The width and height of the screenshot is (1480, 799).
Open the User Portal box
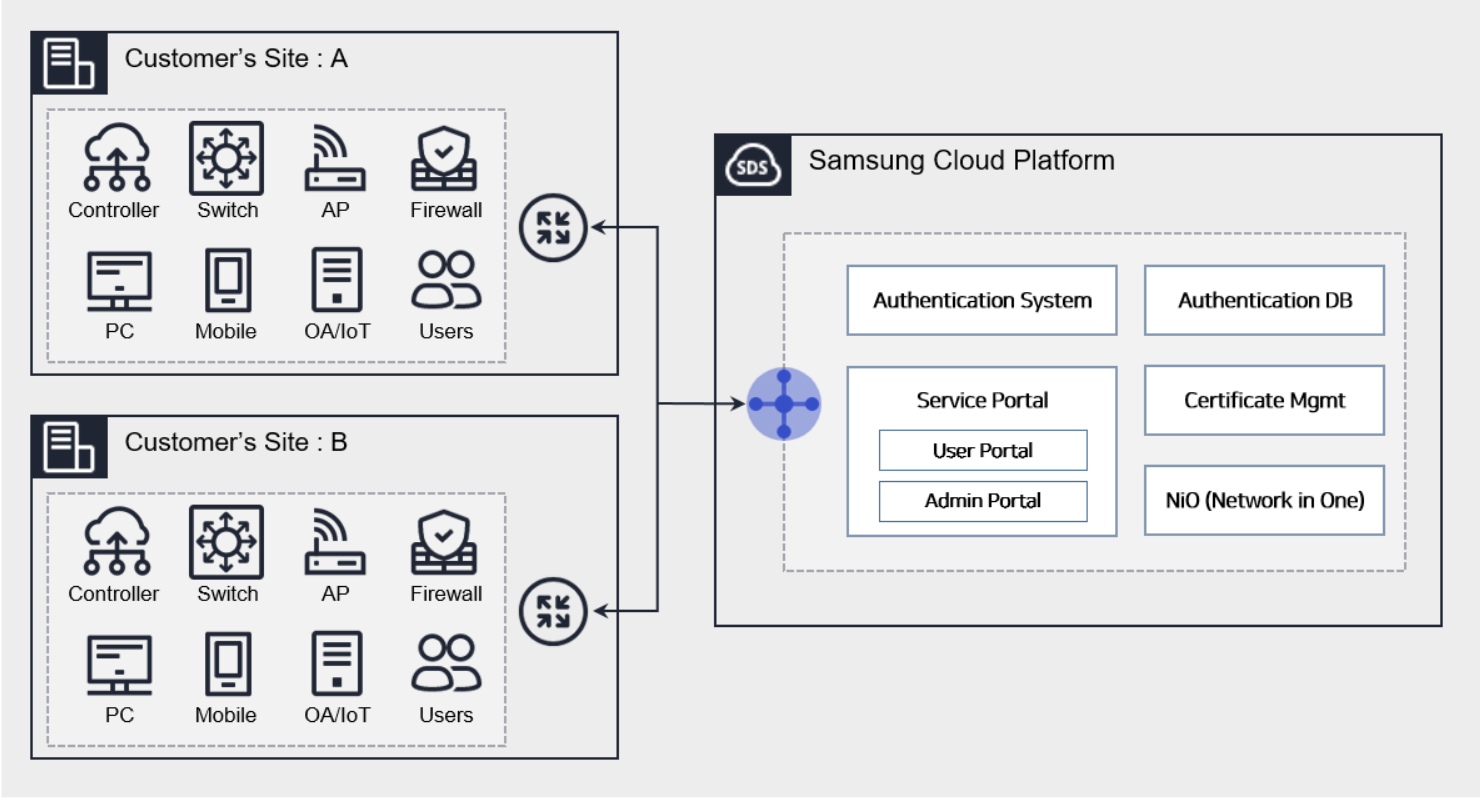coord(982,450)
